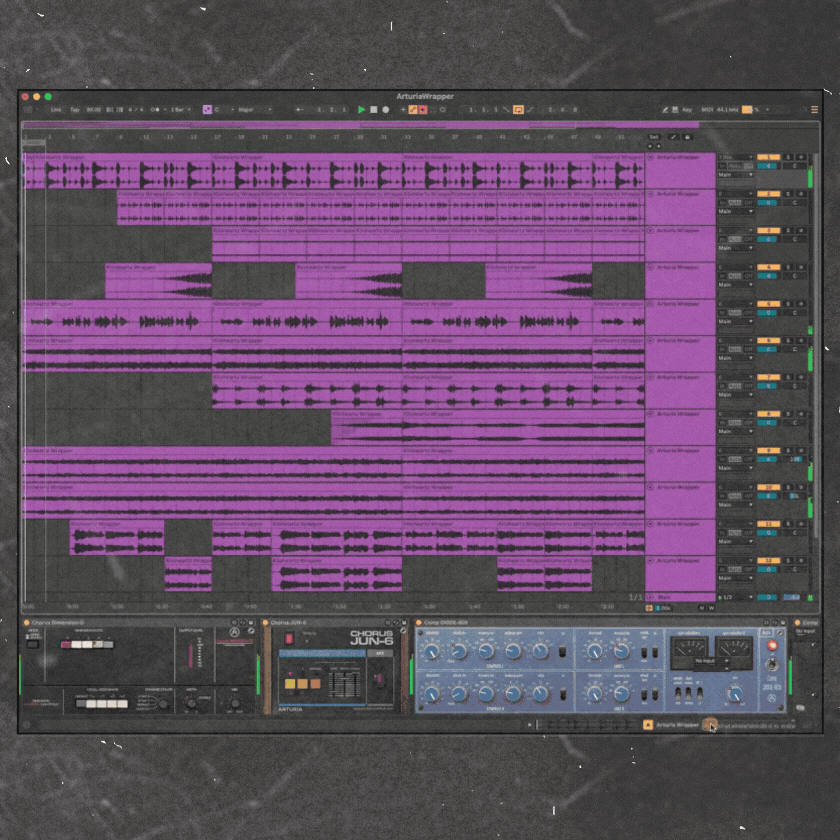Open the No Input dropdown on DIODE-609
The image size is (840, 840).
pos(712,661)
